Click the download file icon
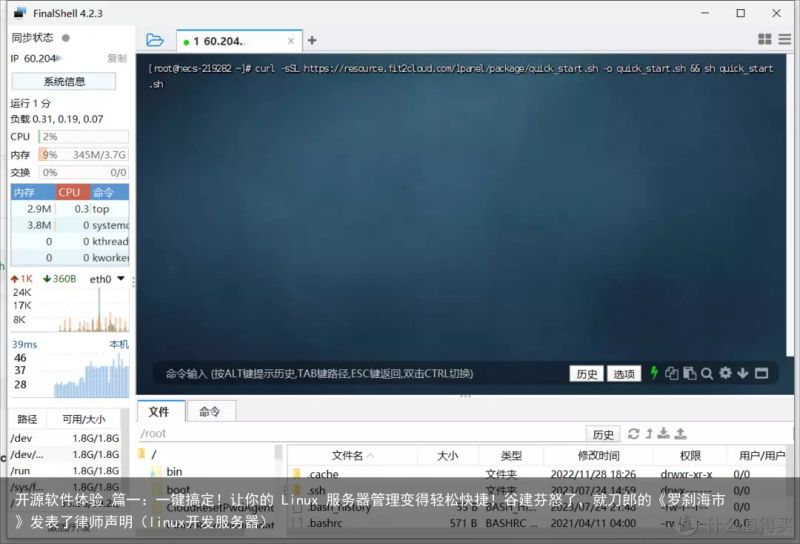 pyautogui.click(x=663, y=434)
